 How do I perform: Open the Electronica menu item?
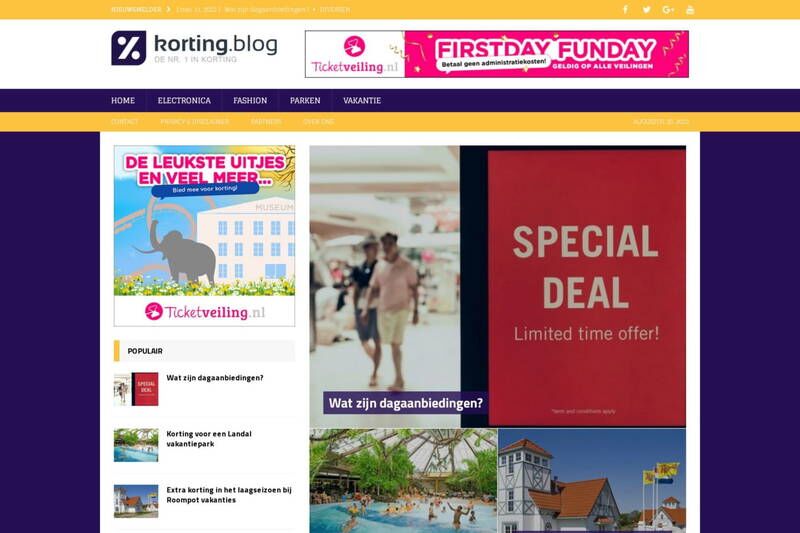coord(184,100)
